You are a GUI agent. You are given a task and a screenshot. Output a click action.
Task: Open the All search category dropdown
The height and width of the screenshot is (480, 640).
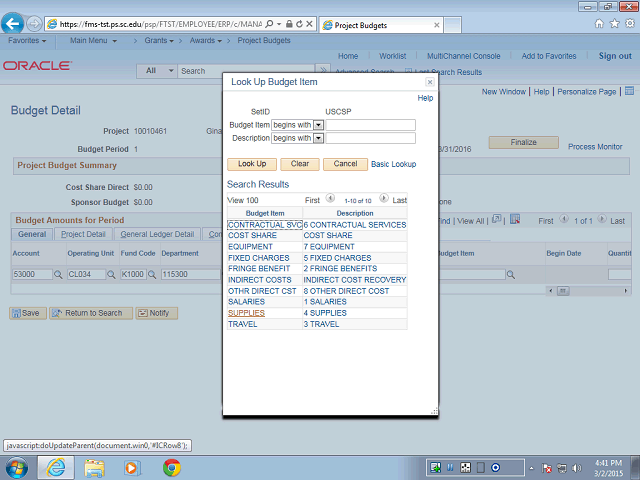[157, 71]
